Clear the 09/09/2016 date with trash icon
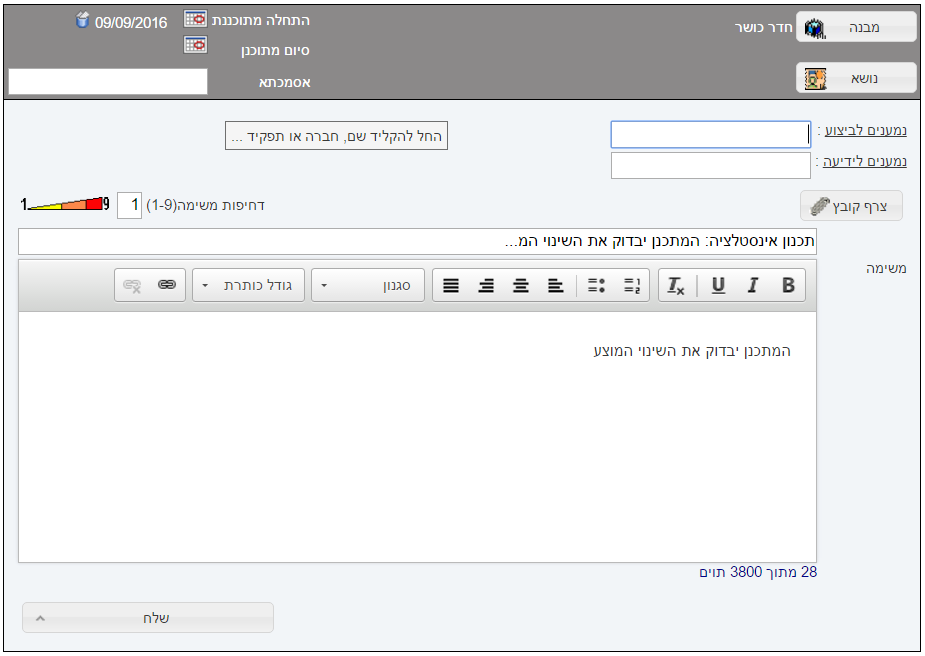This screenshot has height=656, width=925. [83, 21]
